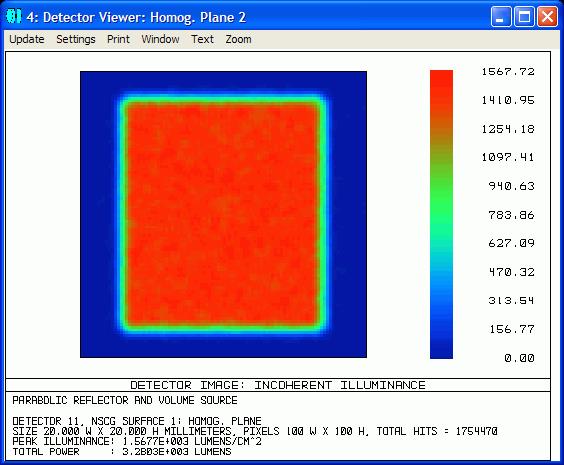Click the 0.00 scale label
Image resolution: width=564 pixels, height=465 pixels.
519,358
